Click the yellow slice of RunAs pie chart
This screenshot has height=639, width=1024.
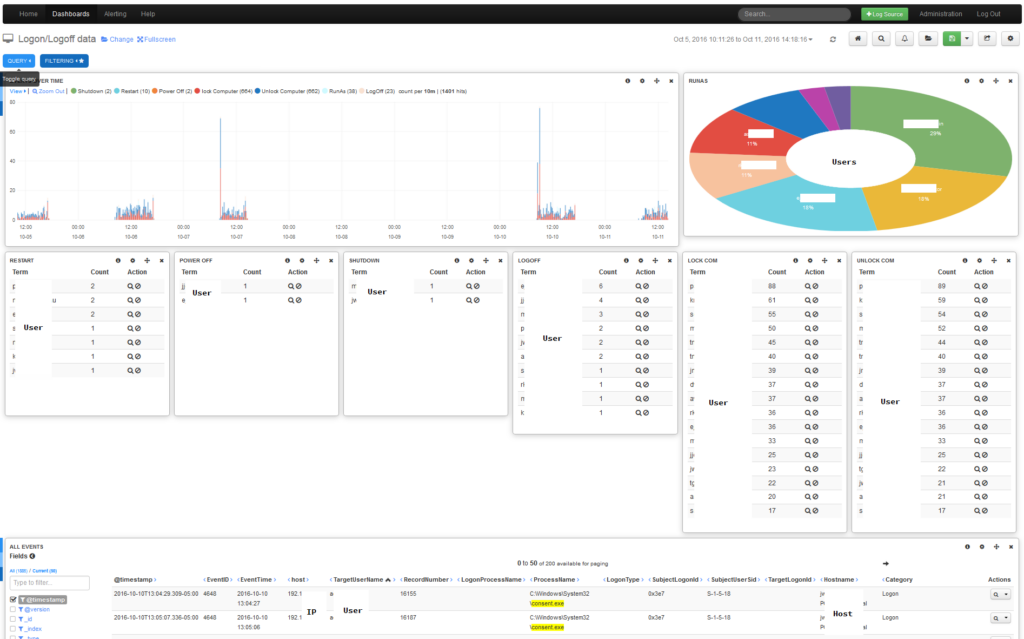pos(934,196)
